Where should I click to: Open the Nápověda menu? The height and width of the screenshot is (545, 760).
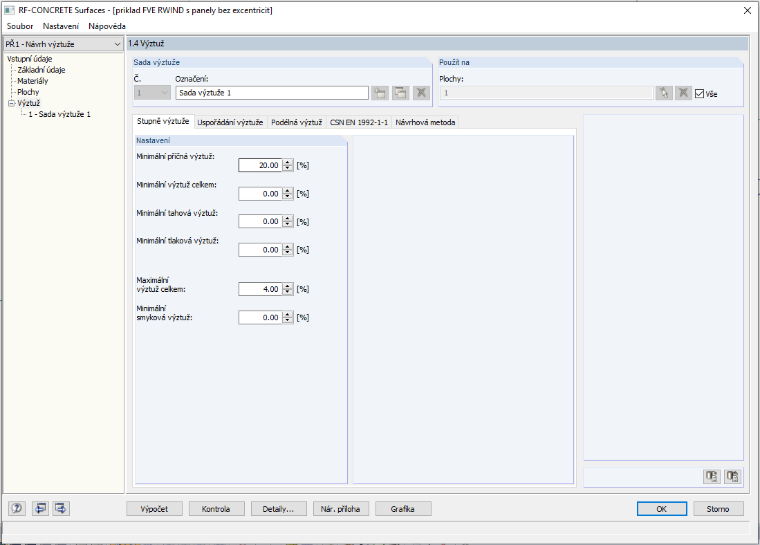[107, 26]
